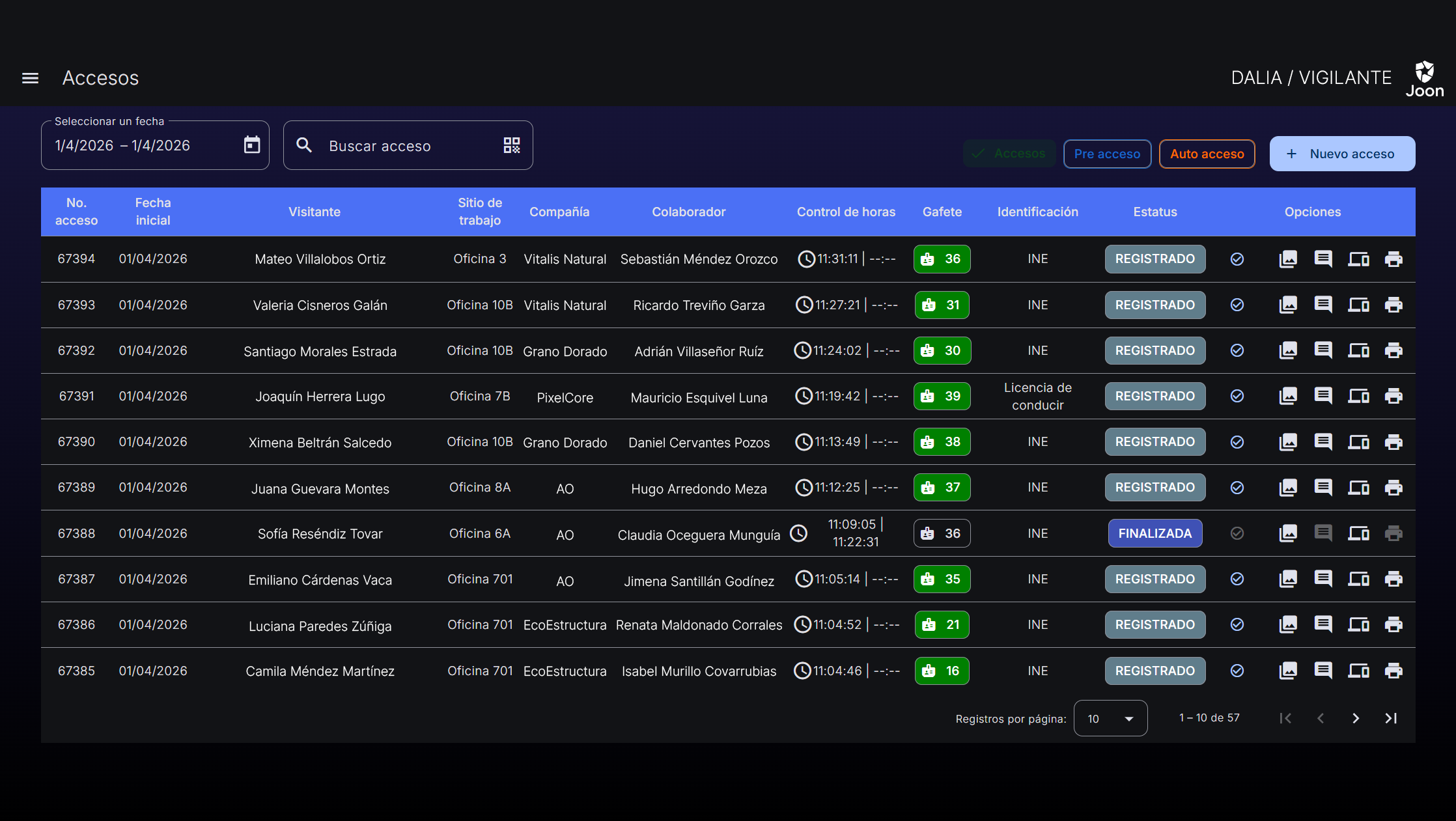The image size is (1456, 821).
Task: Open calendar date picker icon
Action: pos(252,145)
